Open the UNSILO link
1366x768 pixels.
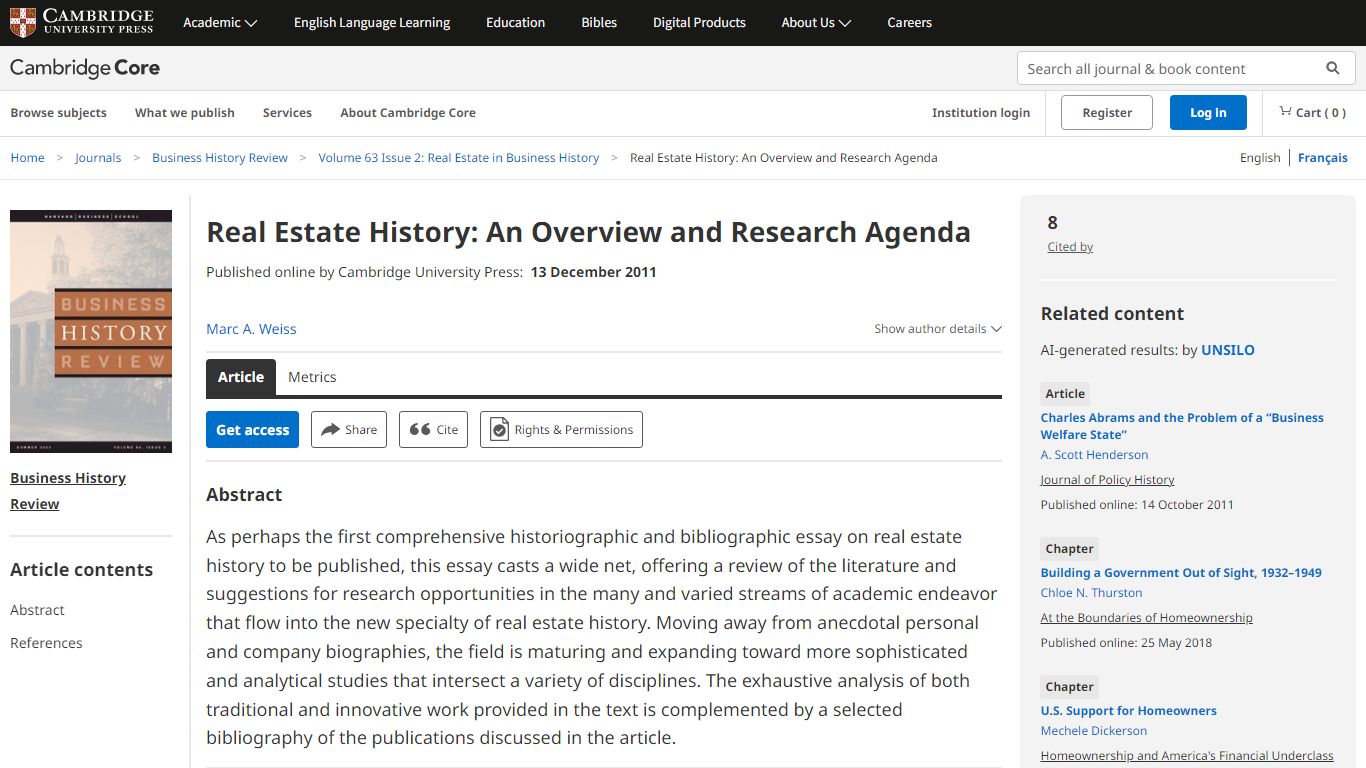point(1228,350)
